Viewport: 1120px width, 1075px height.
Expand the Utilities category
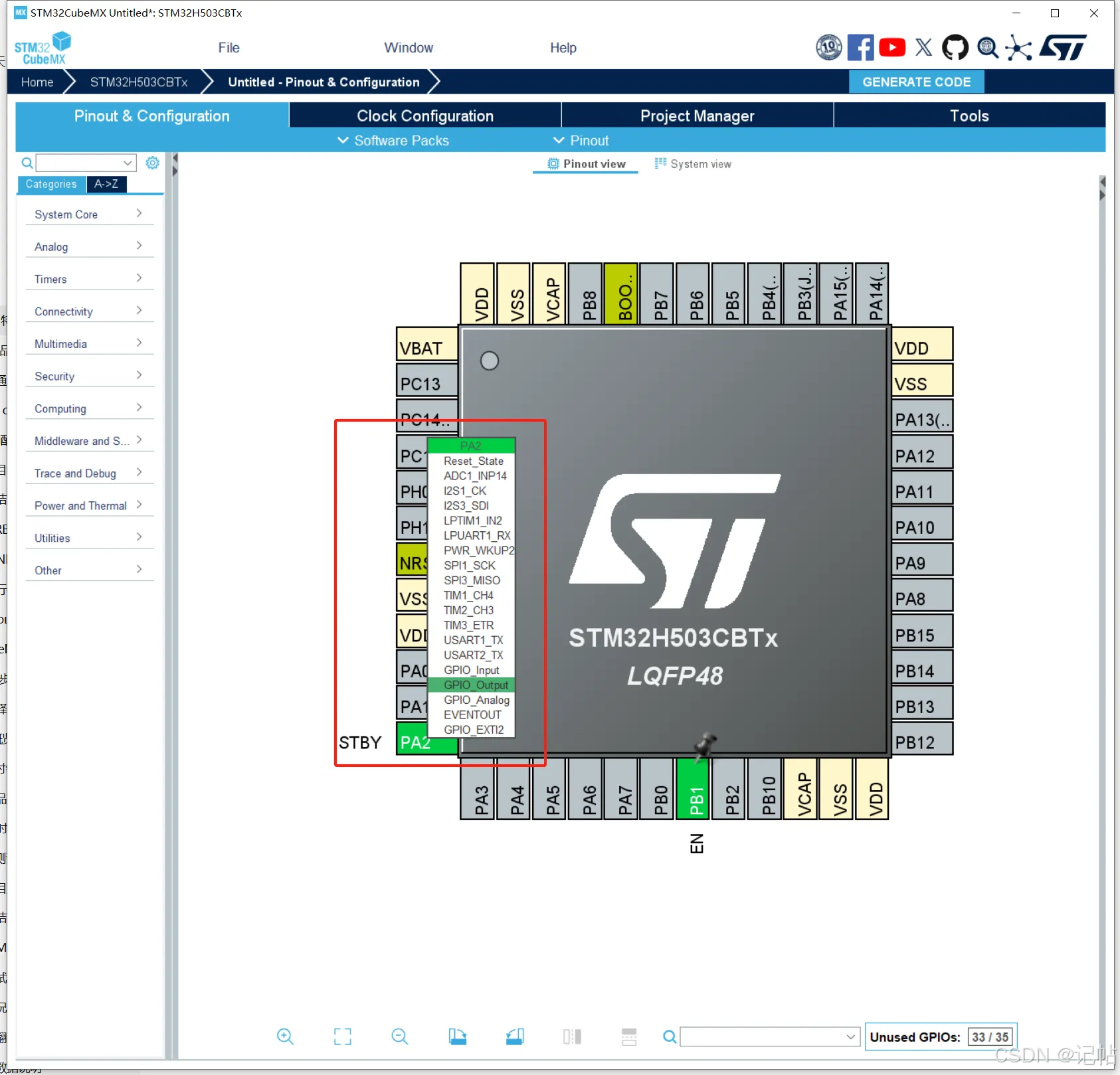coord(90,538)
